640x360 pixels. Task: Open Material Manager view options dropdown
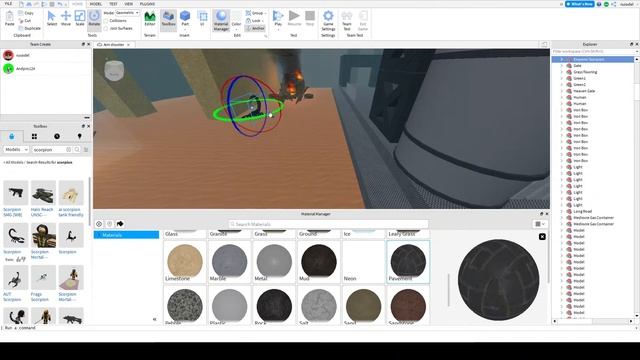pyautogui.click(x=540, y=224)
